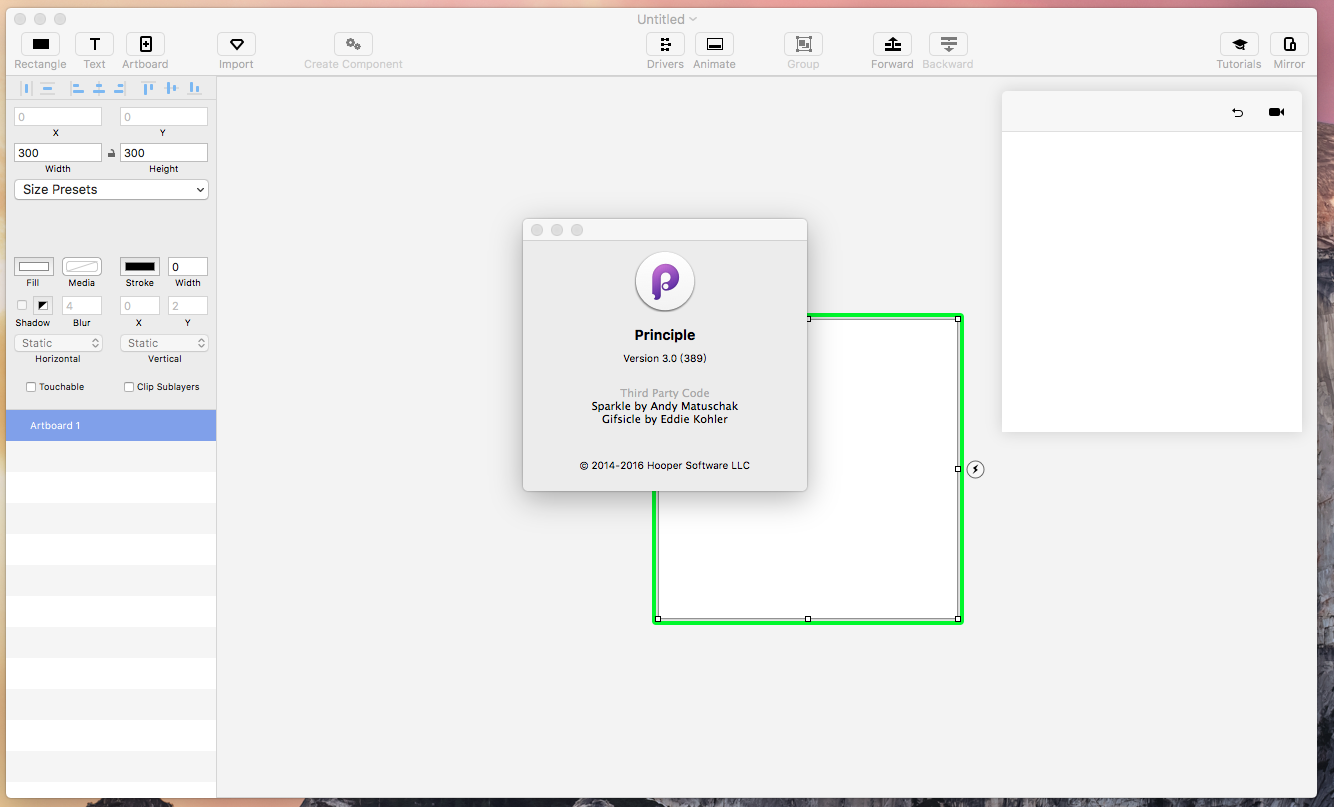Expand the Untitled document title dropdown
The width and height of the screenshot is (1334, 807).
click(667, 19)
